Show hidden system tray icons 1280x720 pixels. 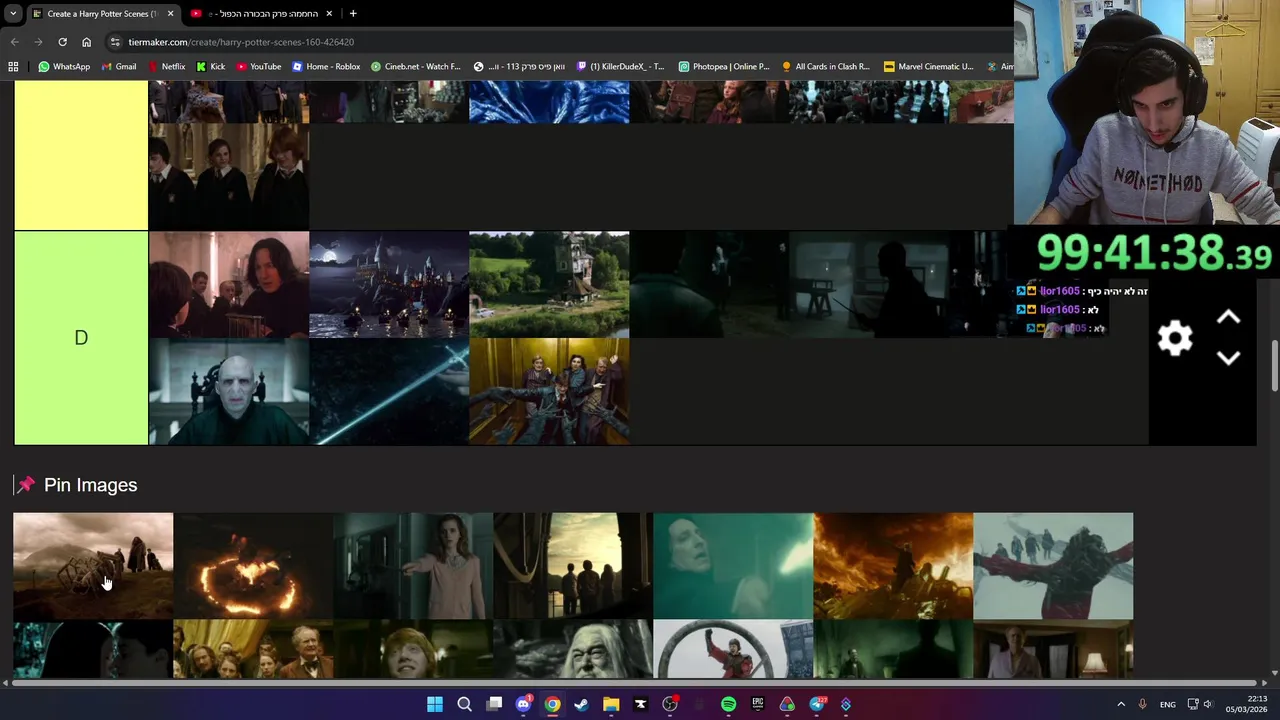point(1120,705)
